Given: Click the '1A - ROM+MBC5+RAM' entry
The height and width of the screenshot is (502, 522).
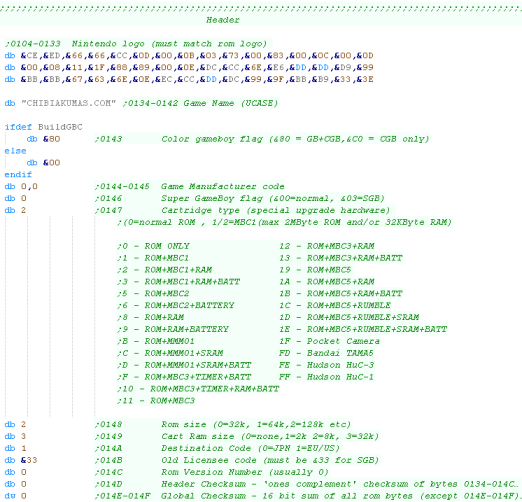Looking at the screenshot, I should point(327,282).
